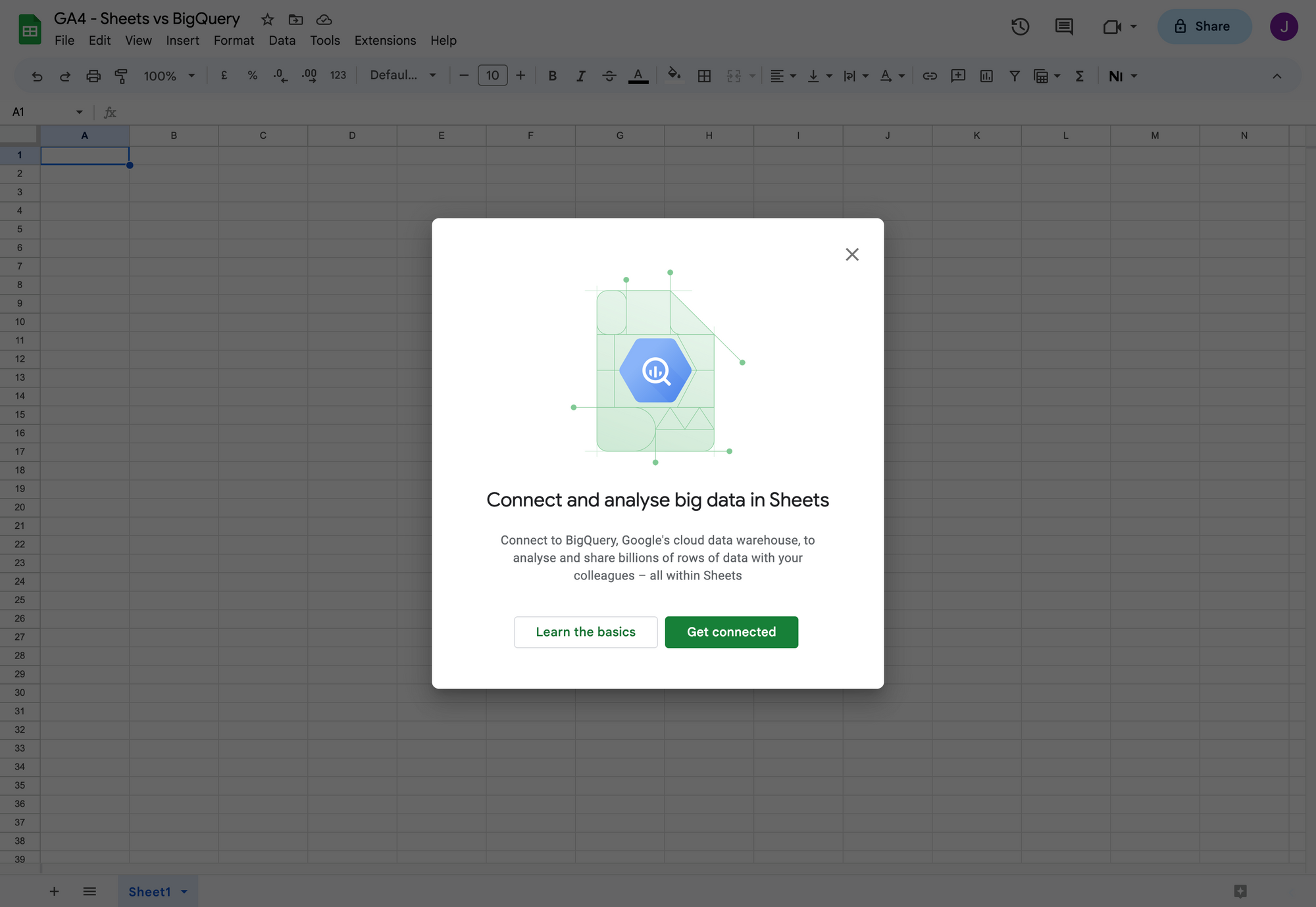Click the Create a filter icon
Image resolution: width=1316 pixels, height=907 pixels.
[1015, 76]
